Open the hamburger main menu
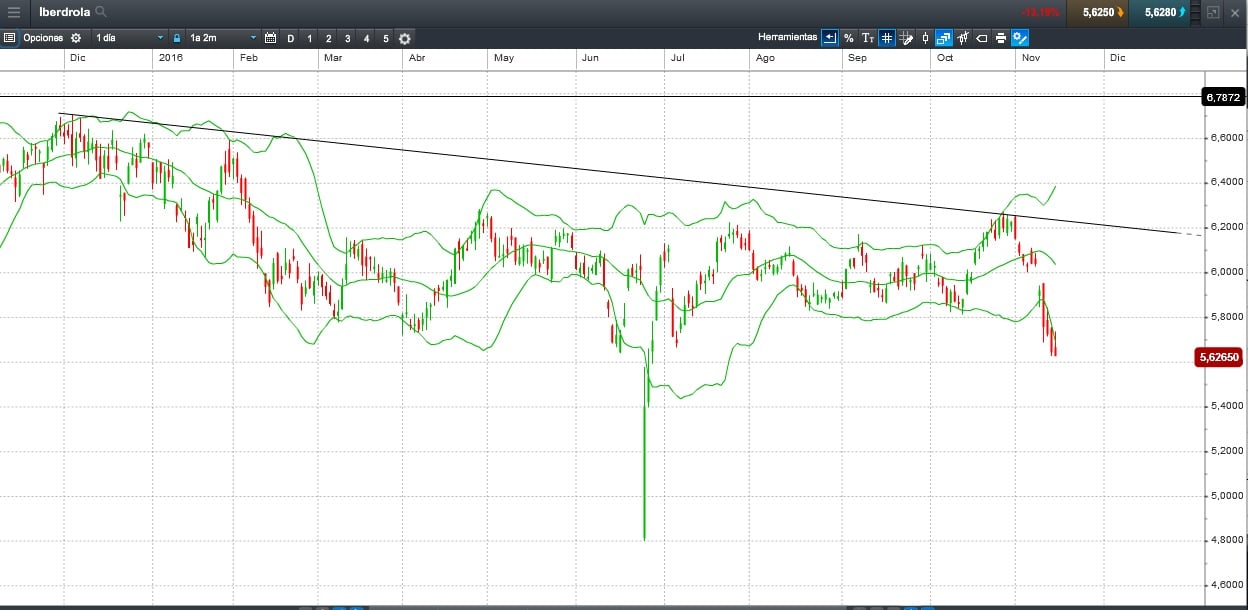 pos(14,13)
